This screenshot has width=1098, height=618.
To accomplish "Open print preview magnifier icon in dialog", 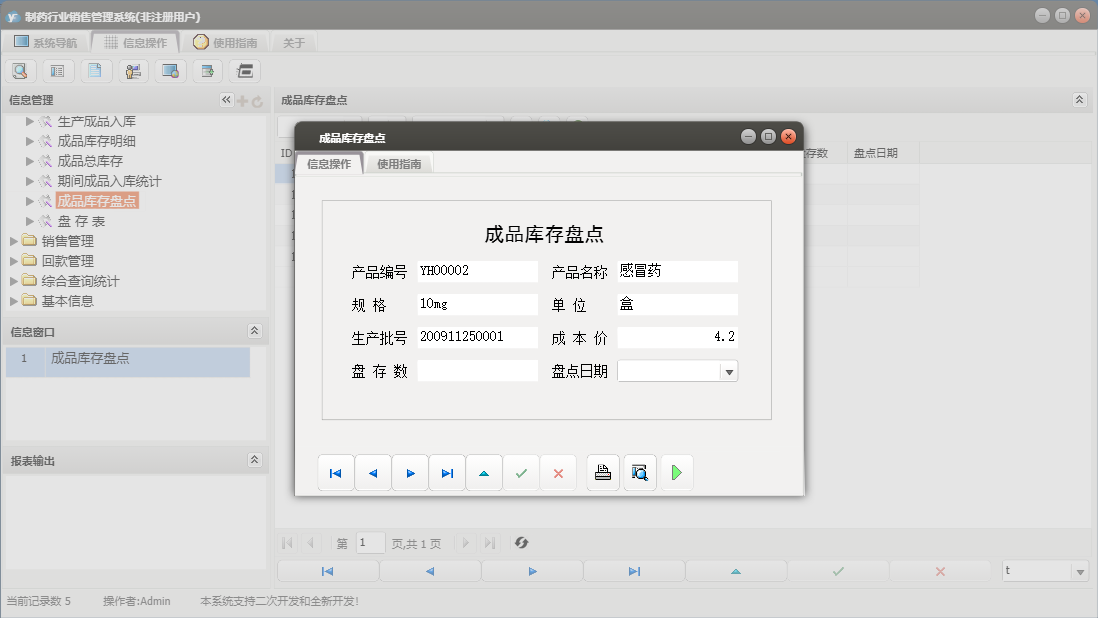I will point(640,473).
